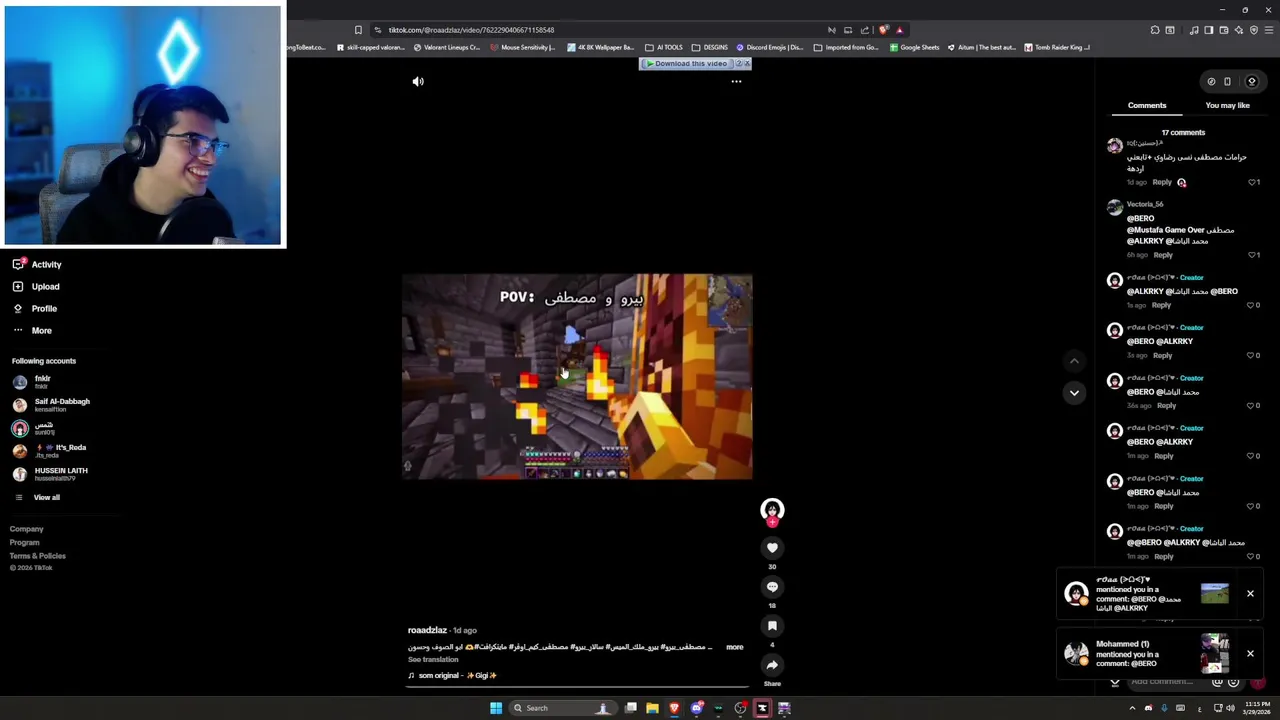
Task: Open the Program footer link
Action: (x=25, y=543)
